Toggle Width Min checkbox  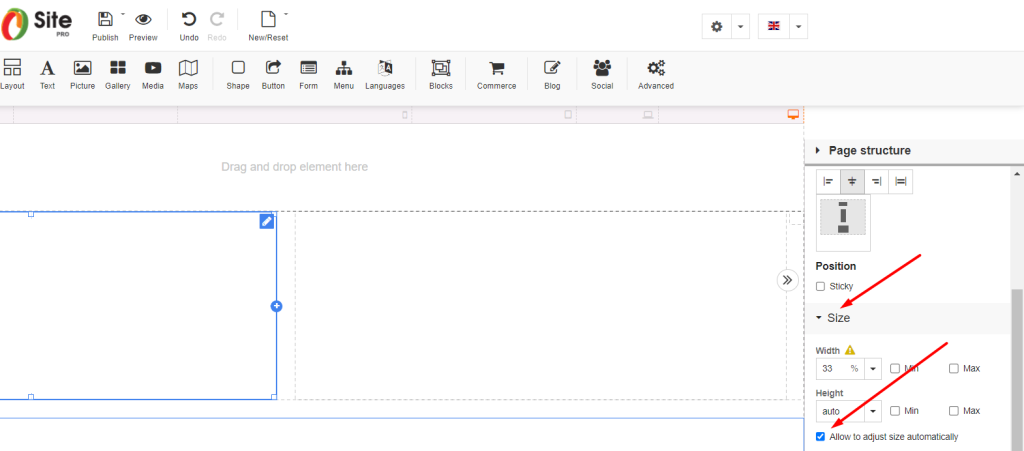(x=895, y=369)
